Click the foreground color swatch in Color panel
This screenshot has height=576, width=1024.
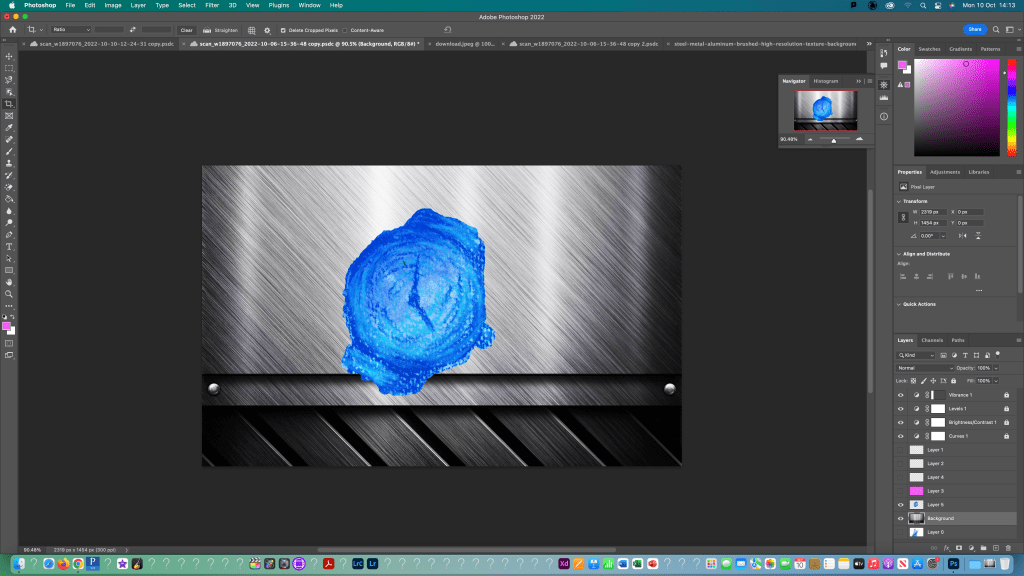[x=902, y=64]
